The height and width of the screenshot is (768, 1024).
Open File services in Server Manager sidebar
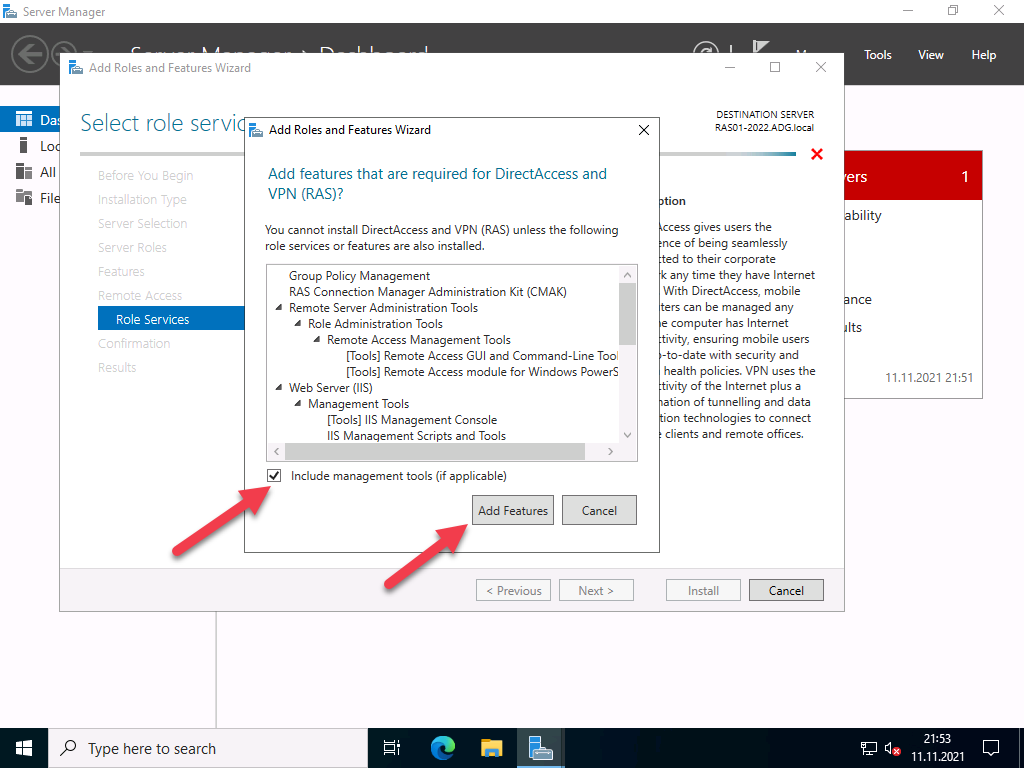coord(30,198)
